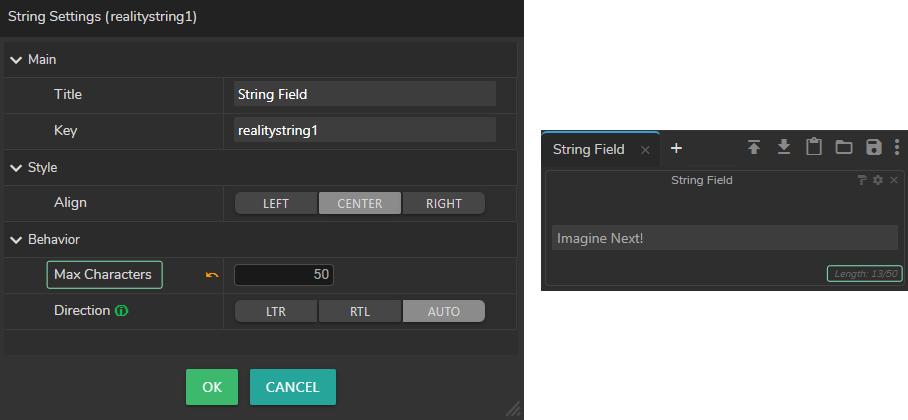This screenshot has height=420, width=908.
Task: Set alignment to RIGHT
Action: (443, 203)
